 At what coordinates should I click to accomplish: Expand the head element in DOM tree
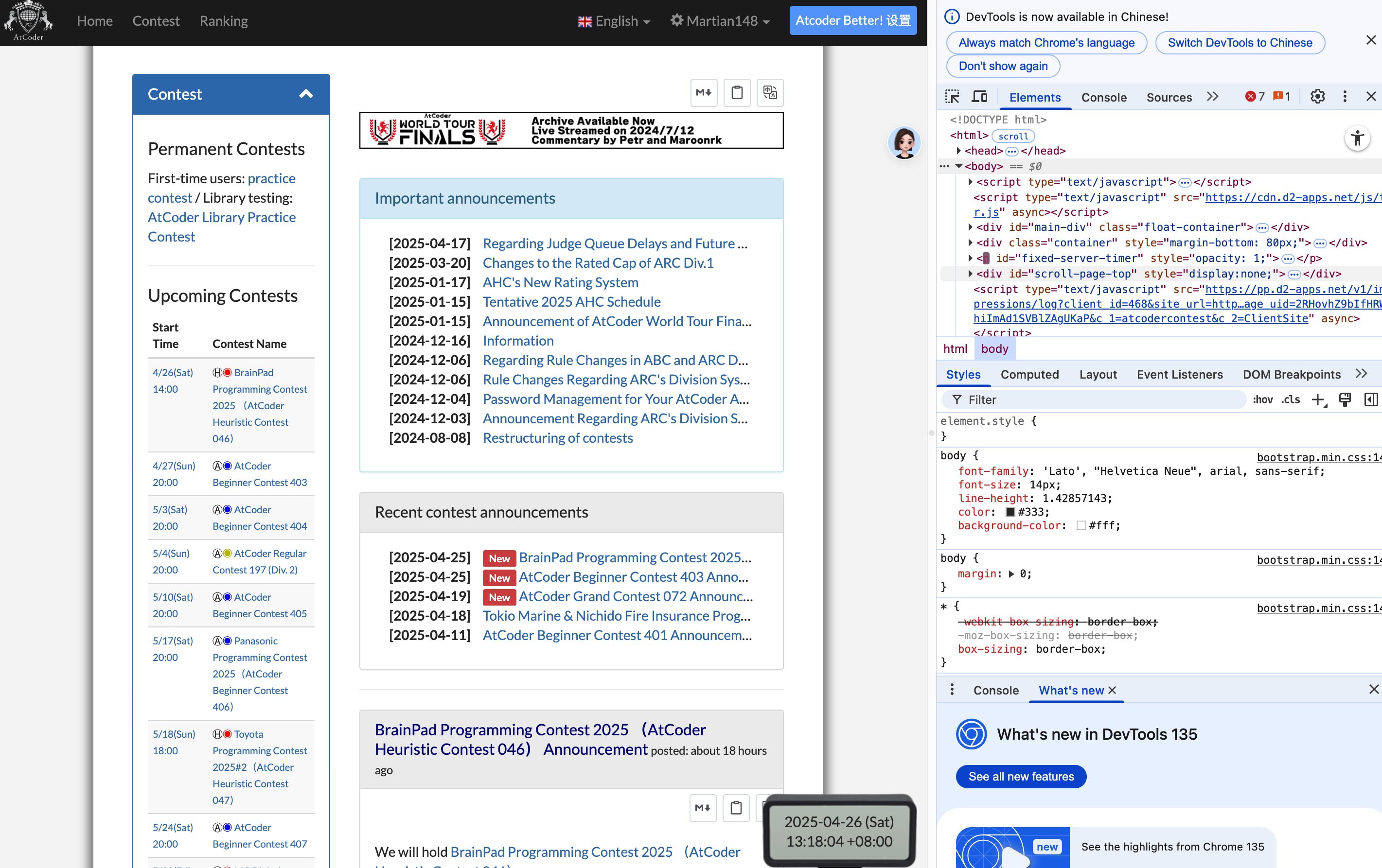pyautogui.click(x=958, y=151)
